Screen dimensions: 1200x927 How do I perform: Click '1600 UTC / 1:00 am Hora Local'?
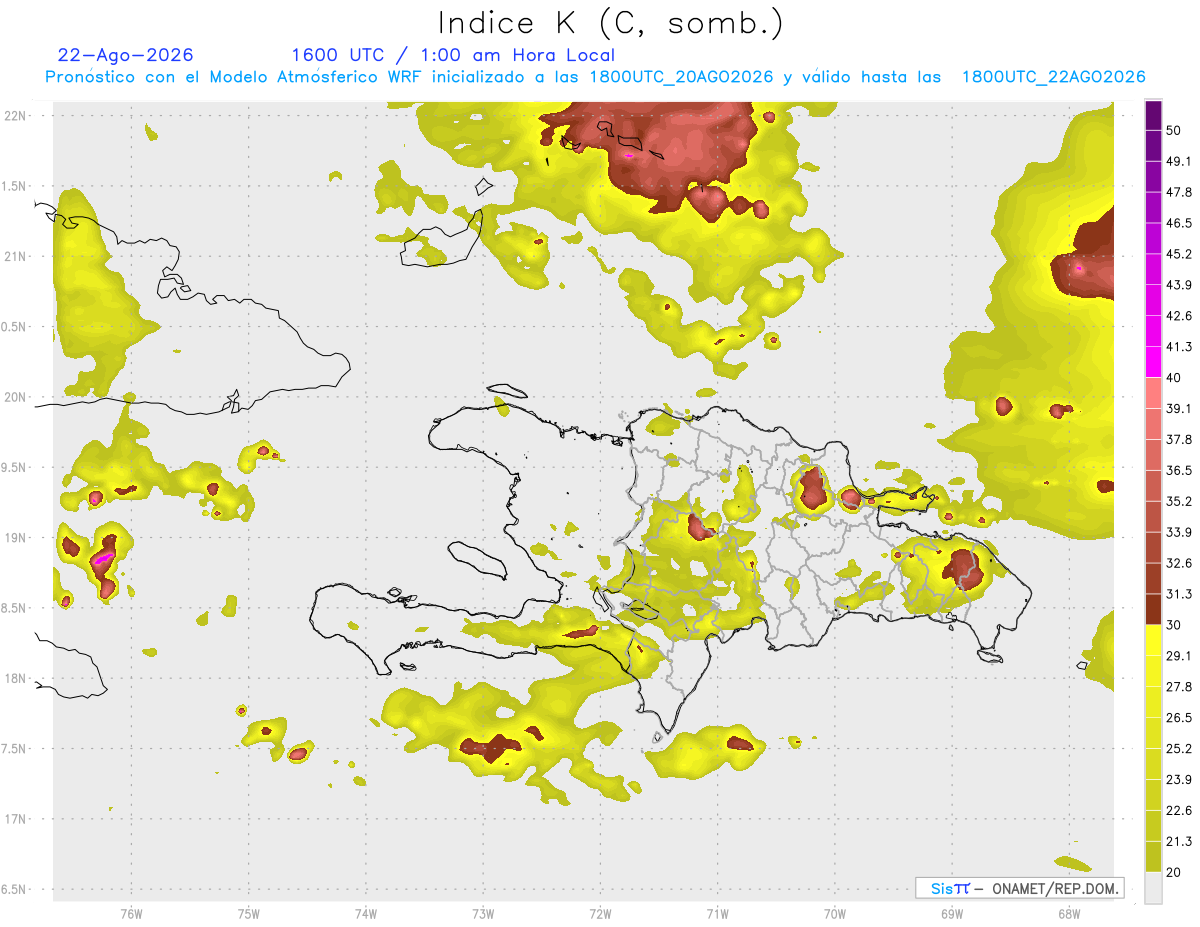click(453, 55)
